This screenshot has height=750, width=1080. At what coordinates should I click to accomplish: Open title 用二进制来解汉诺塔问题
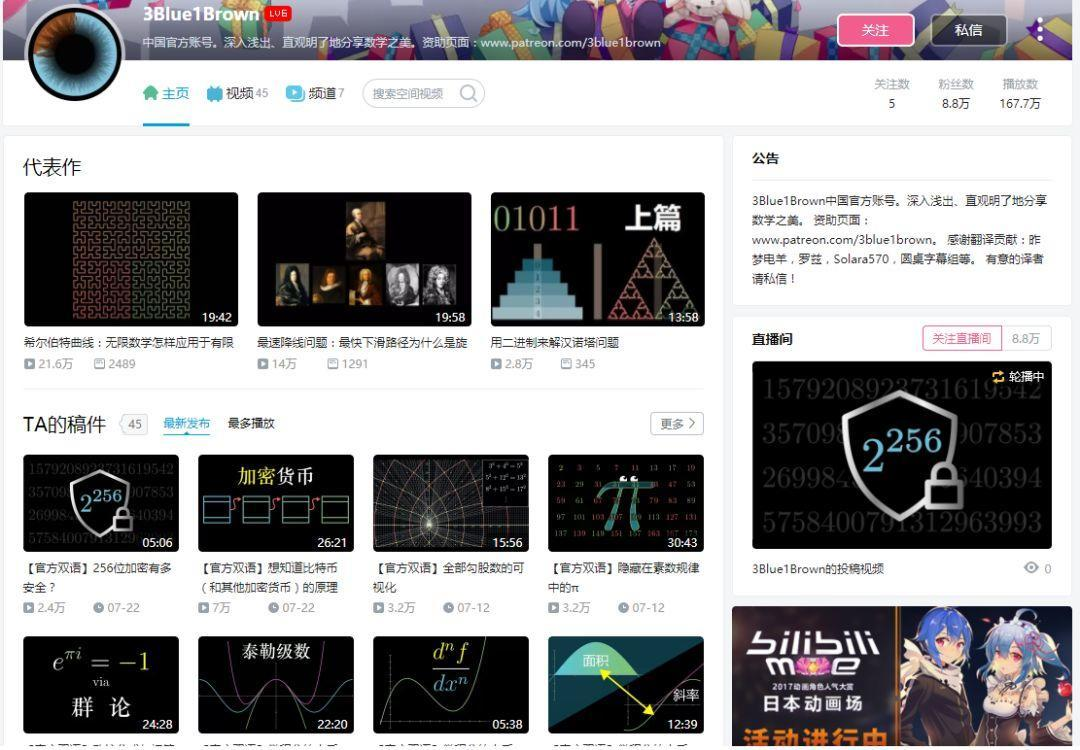click(555, 342)
